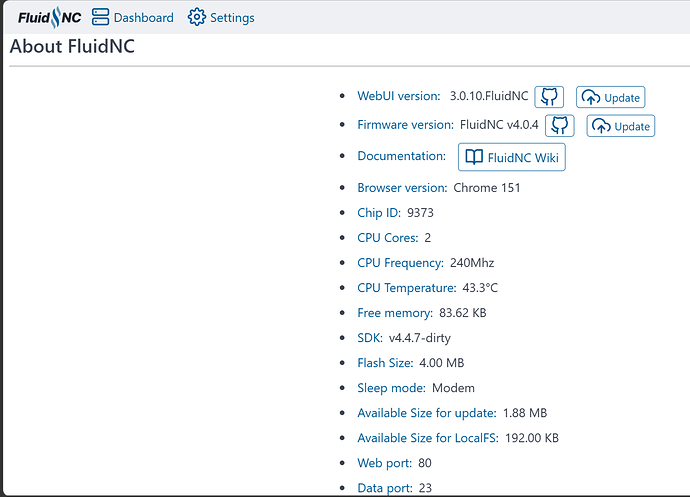Select the 'SDK:' label
Screen dimensions: 690x497
tap(370, 338)
